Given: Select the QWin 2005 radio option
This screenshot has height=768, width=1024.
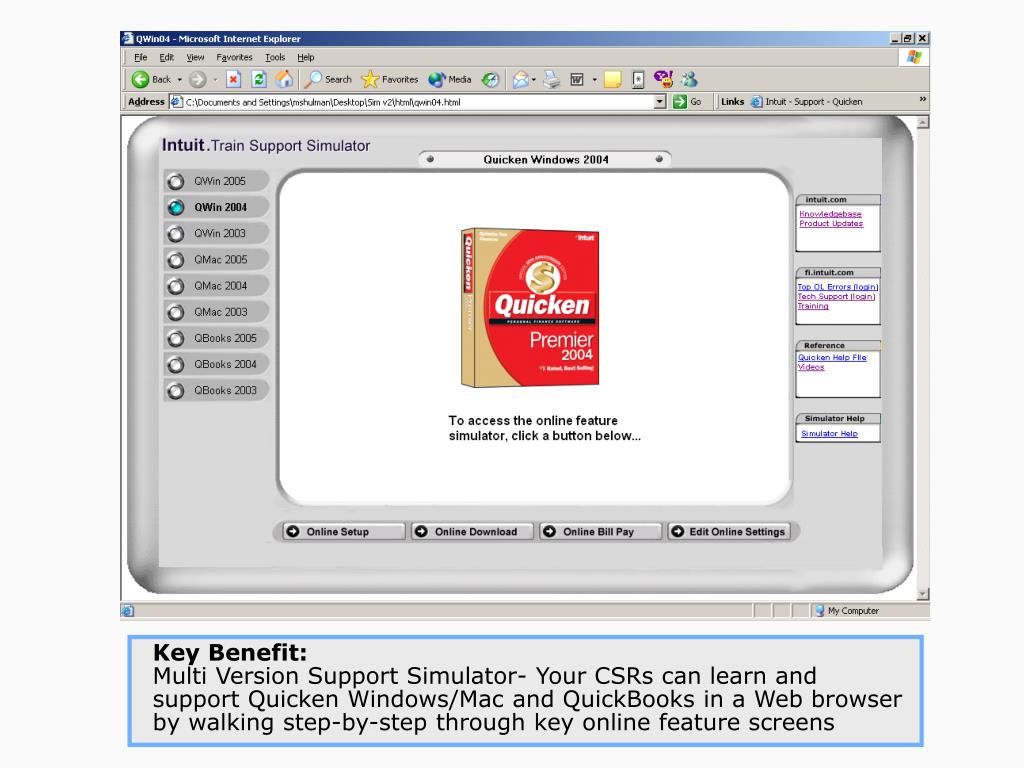Looking at the screenshot, I should 176,181.
